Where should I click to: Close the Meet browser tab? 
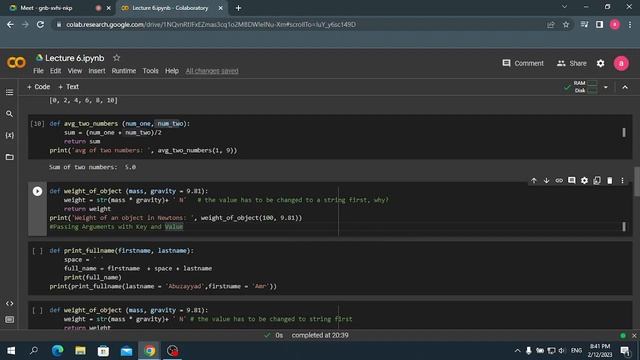coord(108,8)
